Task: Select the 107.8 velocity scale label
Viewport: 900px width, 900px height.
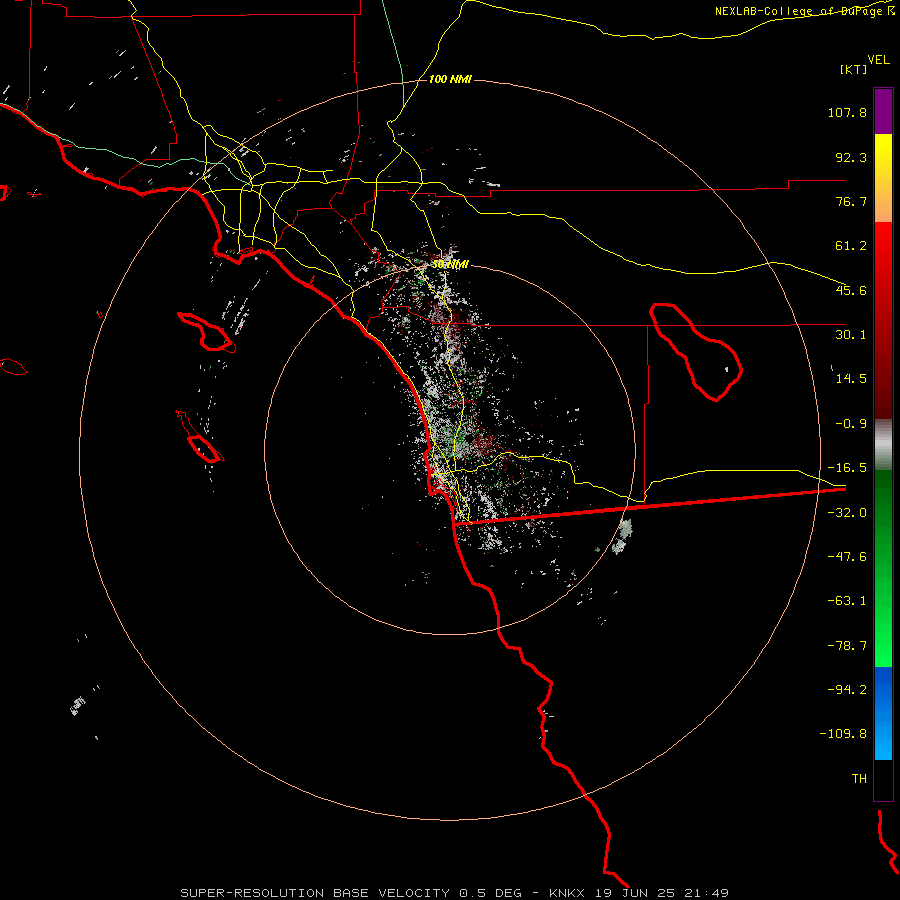Action: 847,112
